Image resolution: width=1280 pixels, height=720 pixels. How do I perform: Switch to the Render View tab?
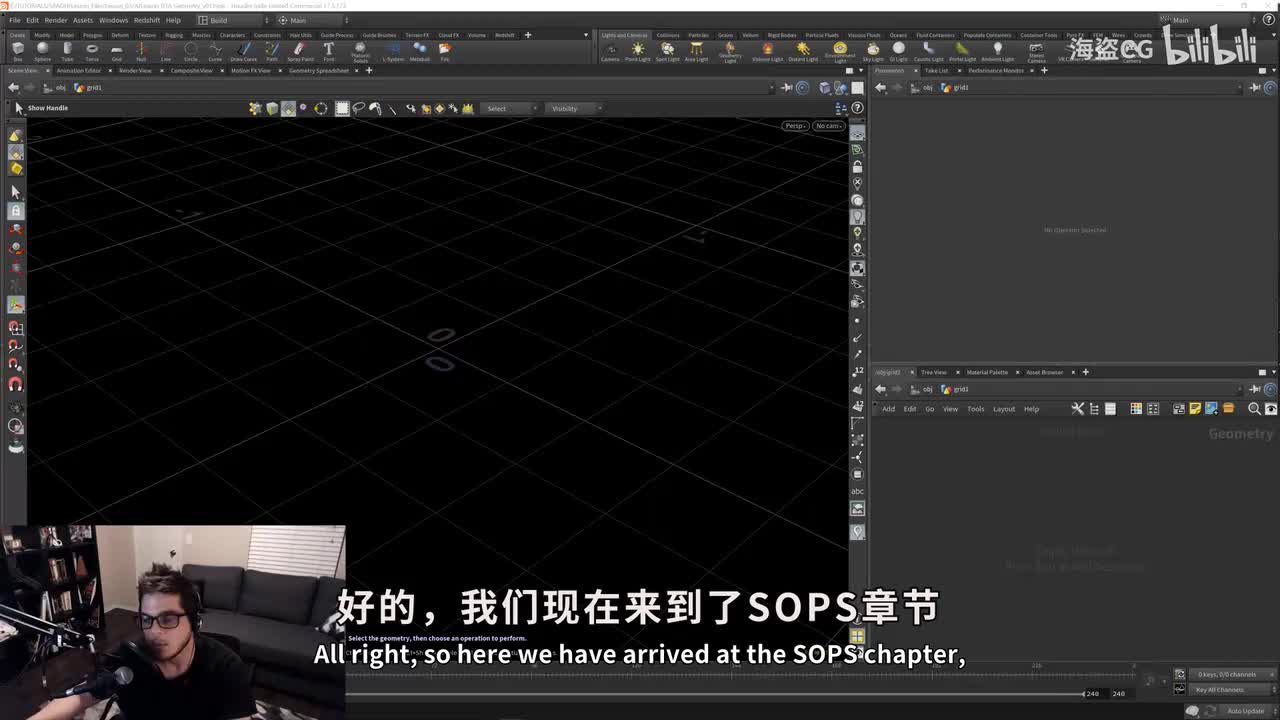point(135,71)
